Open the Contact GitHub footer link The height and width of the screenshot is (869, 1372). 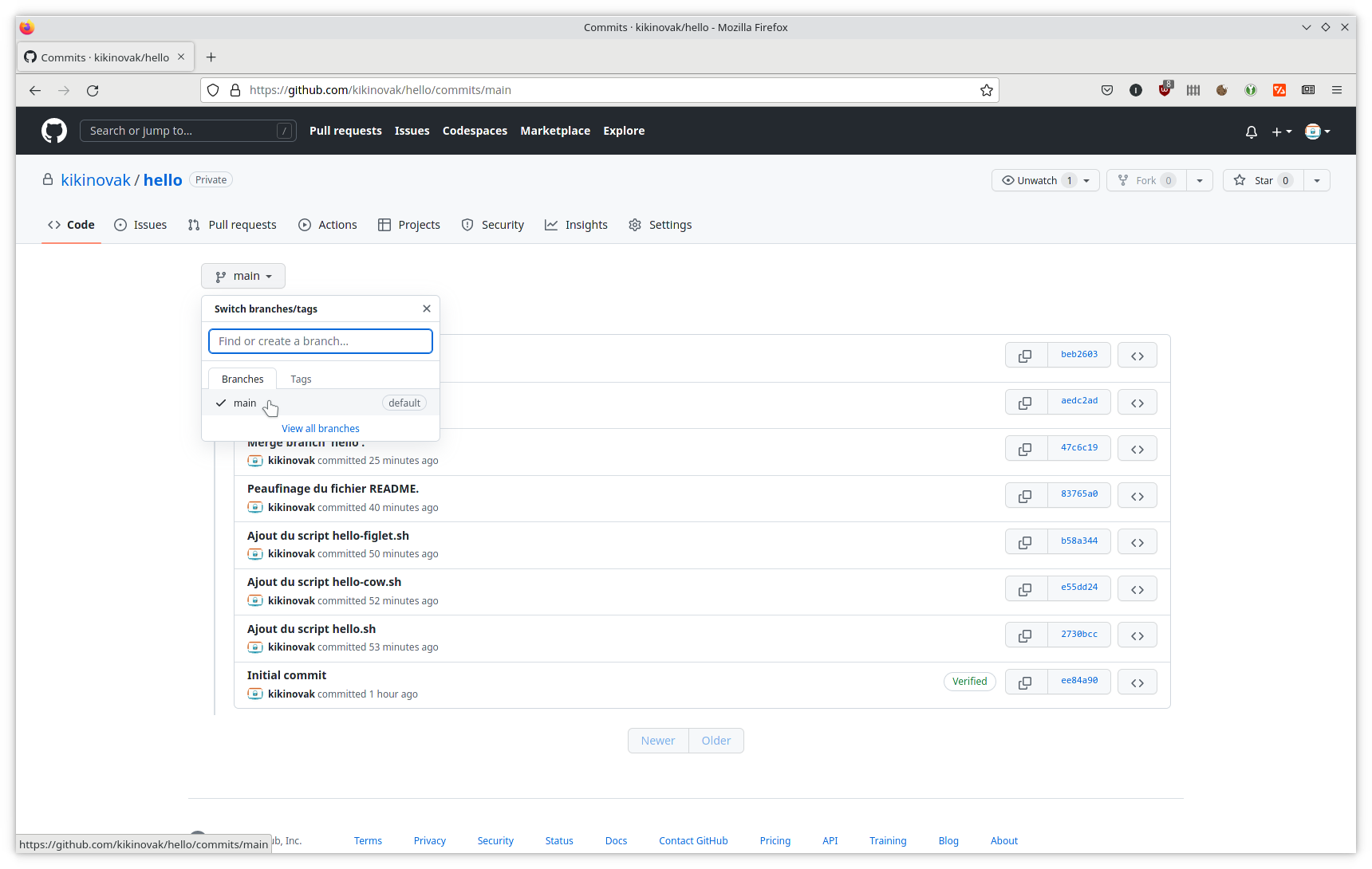(693, 840)
